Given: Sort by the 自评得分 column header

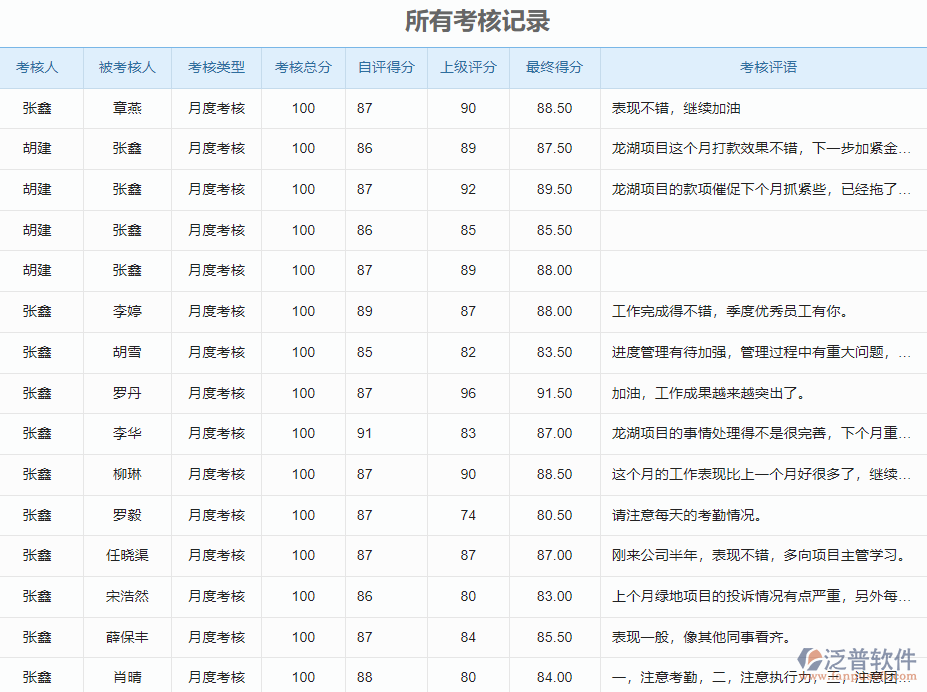Looking at the screenshot, I should (x=385, y=67).
